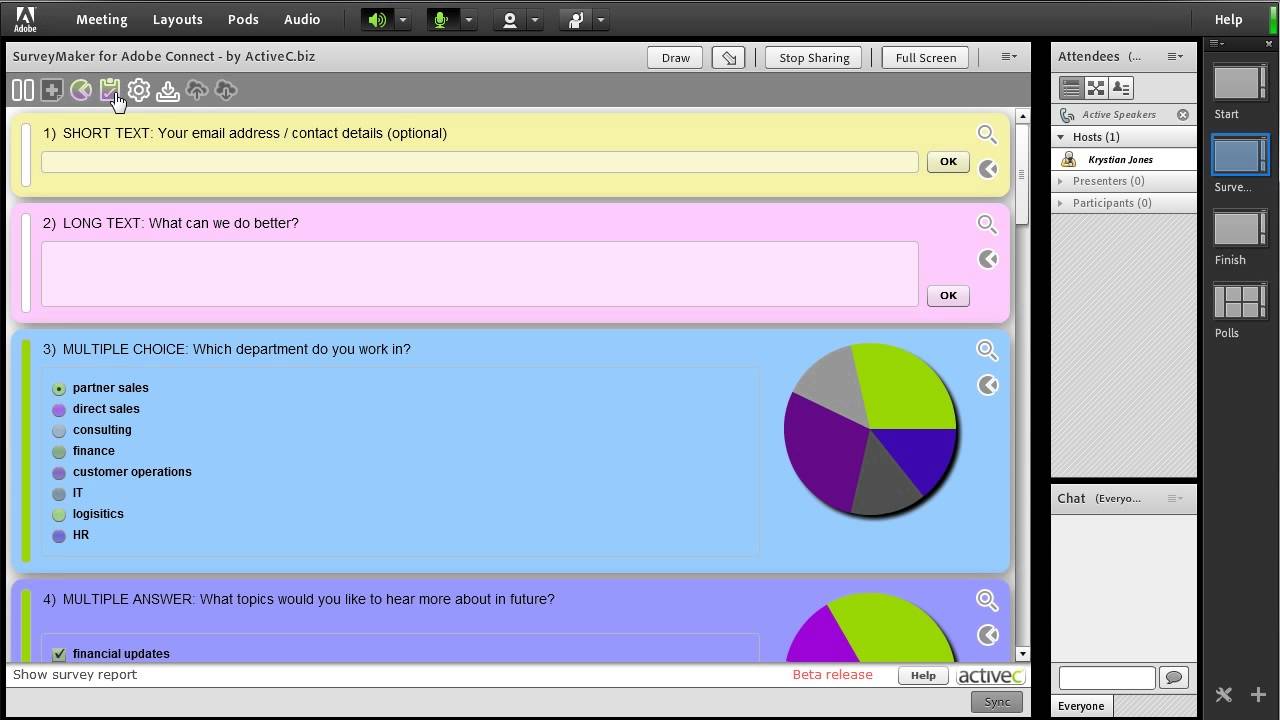1280x720 pixels.
Task: Select the consulting radio option
Action: (59, 430)
